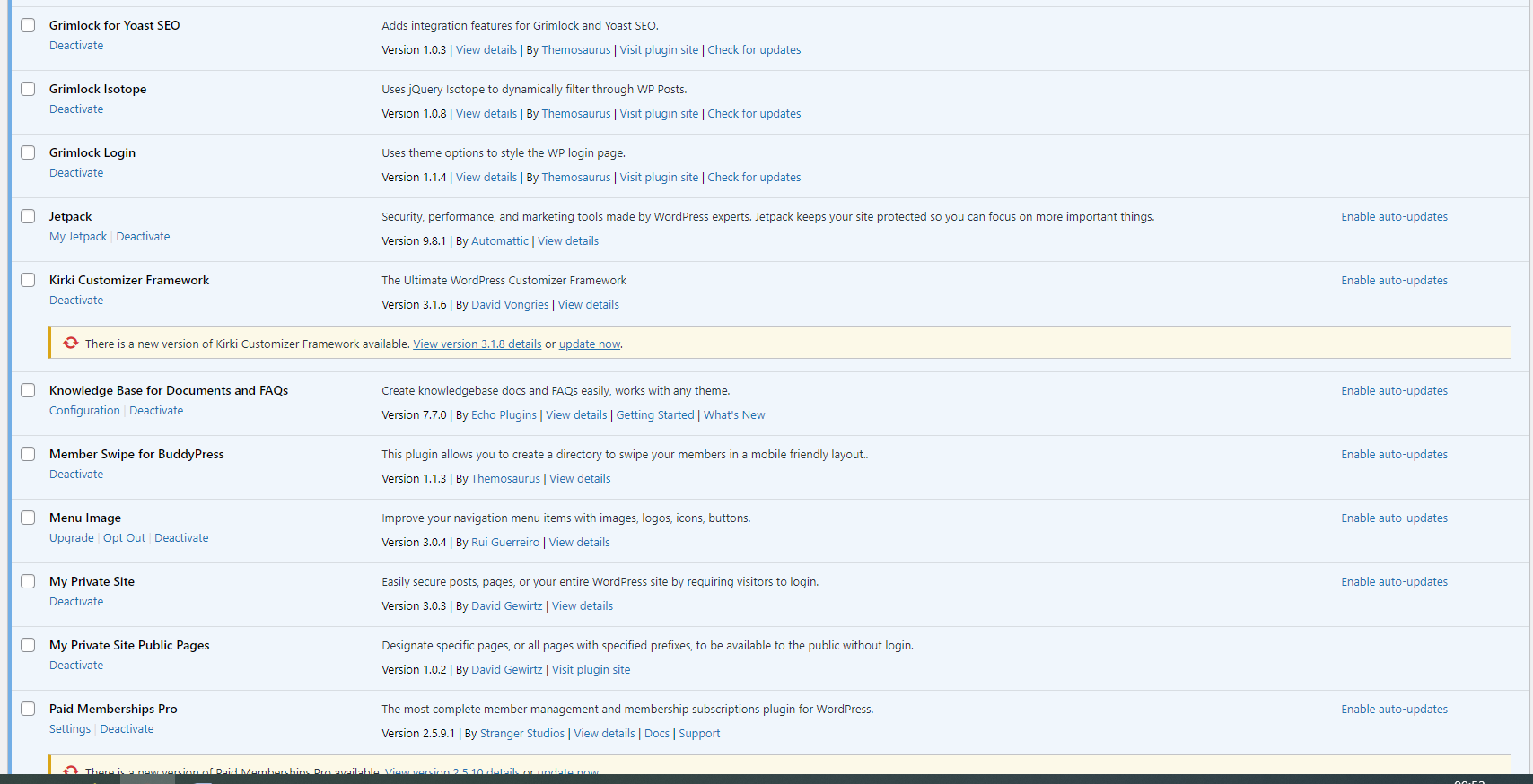Enable auto-updates for Member Swipe for BuddyPress
The width and height of the screenshot is (1533, 784).
tap(1394, 455)
